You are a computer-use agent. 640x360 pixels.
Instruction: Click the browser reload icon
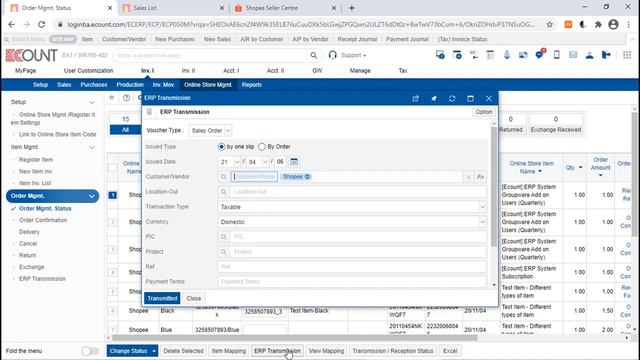click(42, 24)
